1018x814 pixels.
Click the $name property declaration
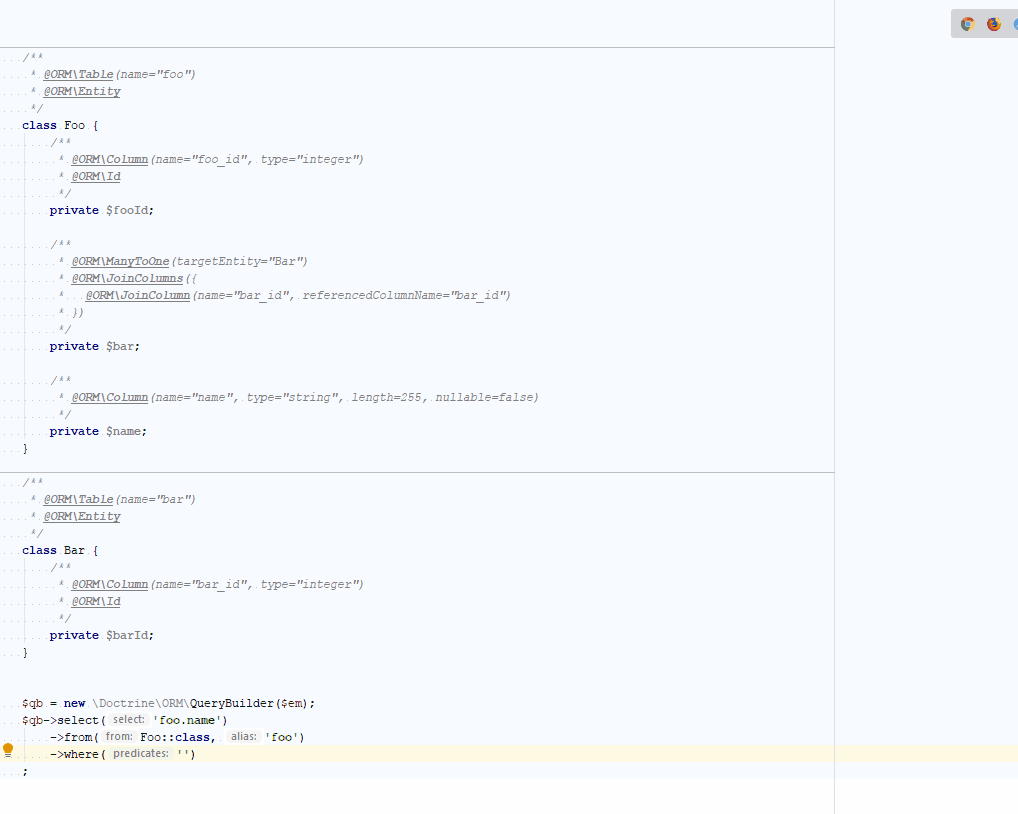coord(125,432)
